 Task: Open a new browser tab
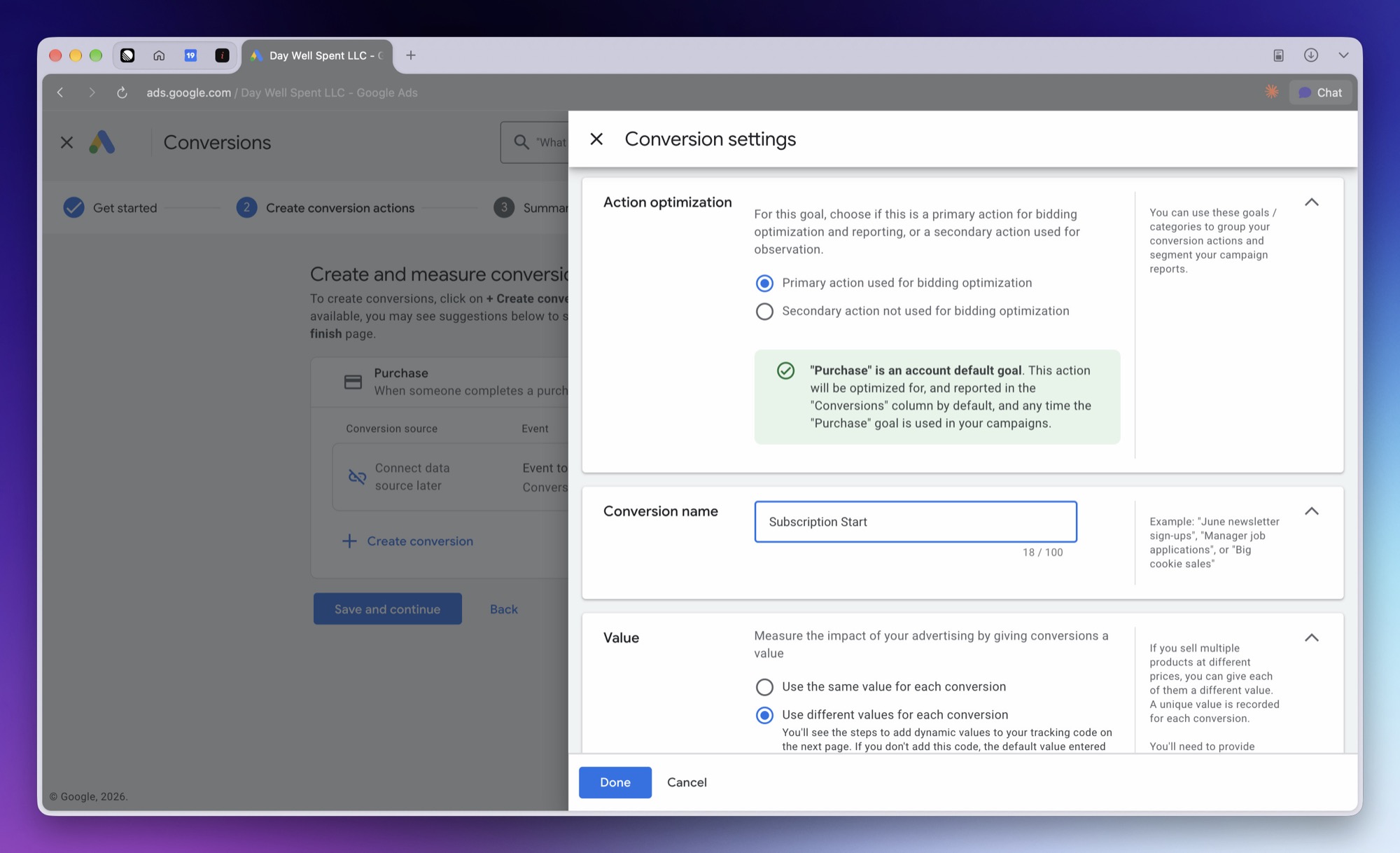click(x=411, y=55)
